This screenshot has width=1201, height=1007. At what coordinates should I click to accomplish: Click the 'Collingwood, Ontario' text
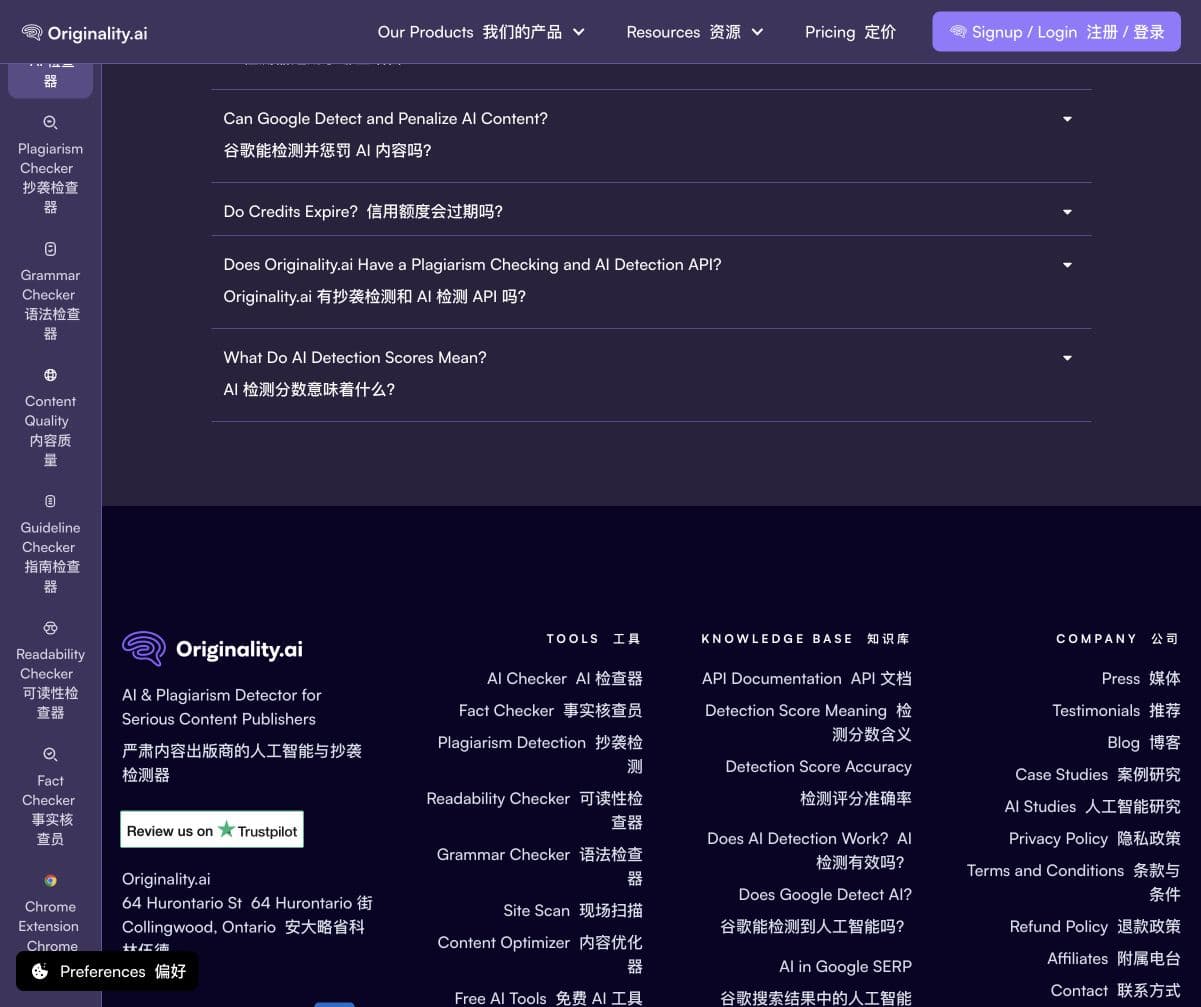click(x=199, y=926)
